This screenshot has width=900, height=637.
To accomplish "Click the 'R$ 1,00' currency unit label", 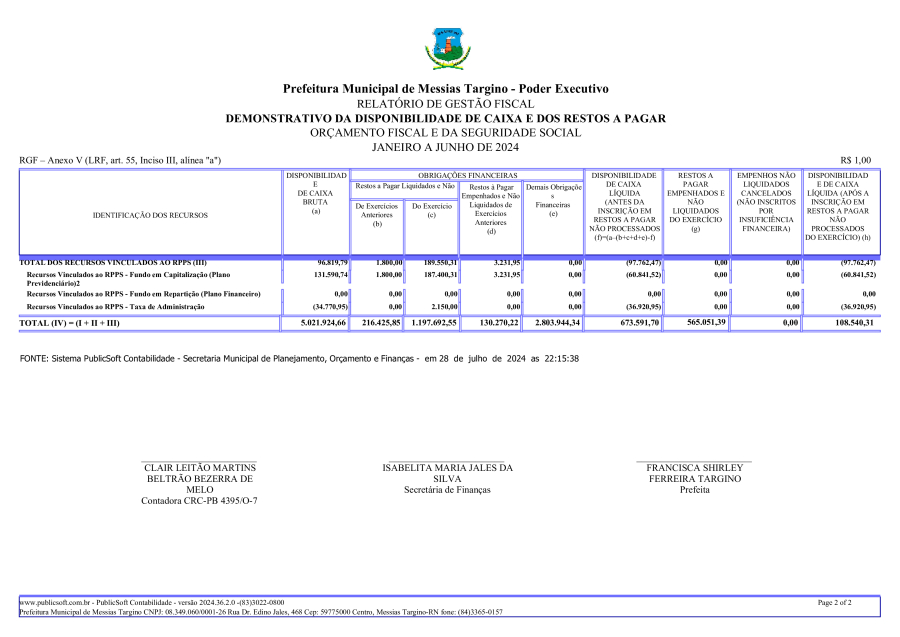I will tap(855, 160).
